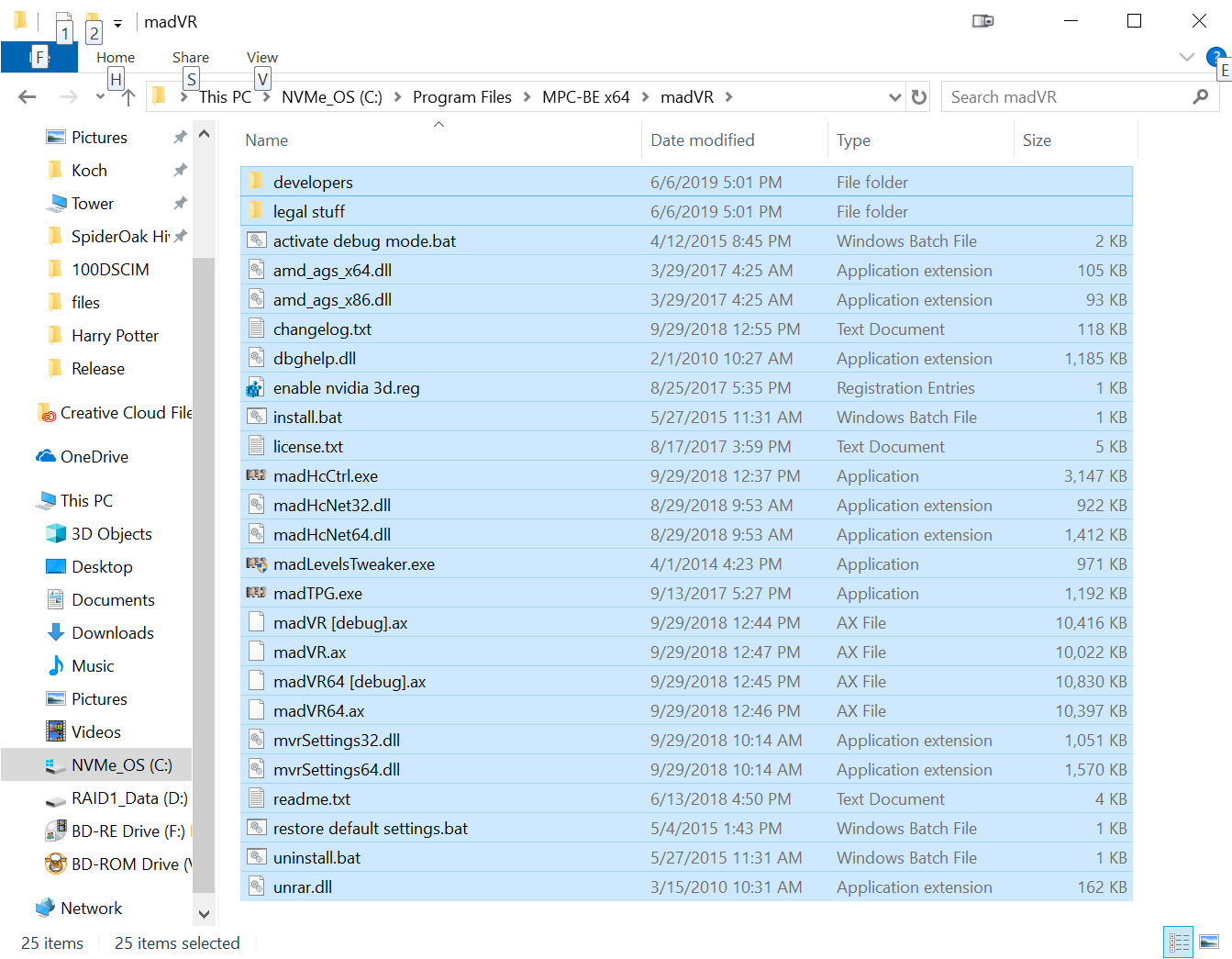The height and width of the screenshot is (959, 1232).
Task: Open the Share ribbon tab
Action: coord(191,57)
